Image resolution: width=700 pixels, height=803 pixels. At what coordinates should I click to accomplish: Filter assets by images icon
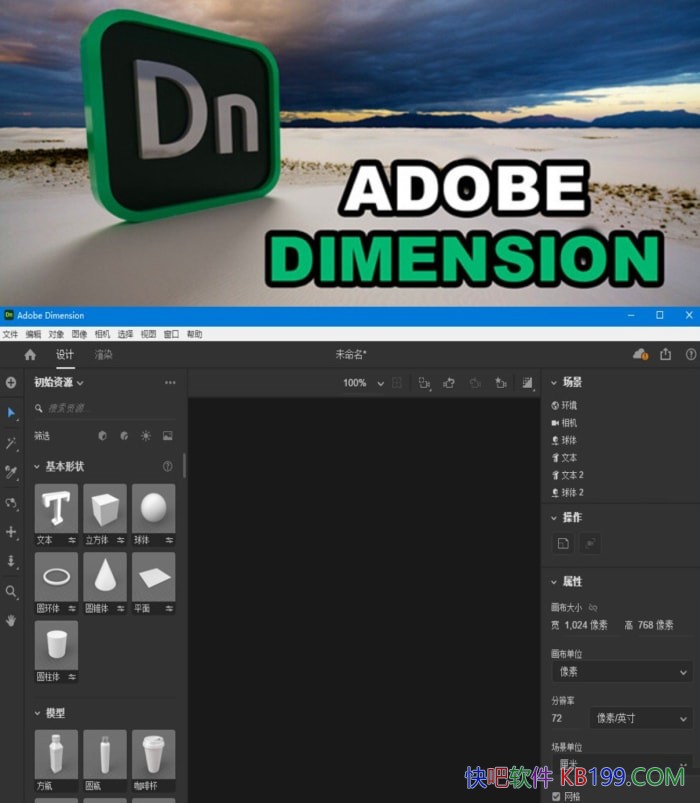point(167,436)
